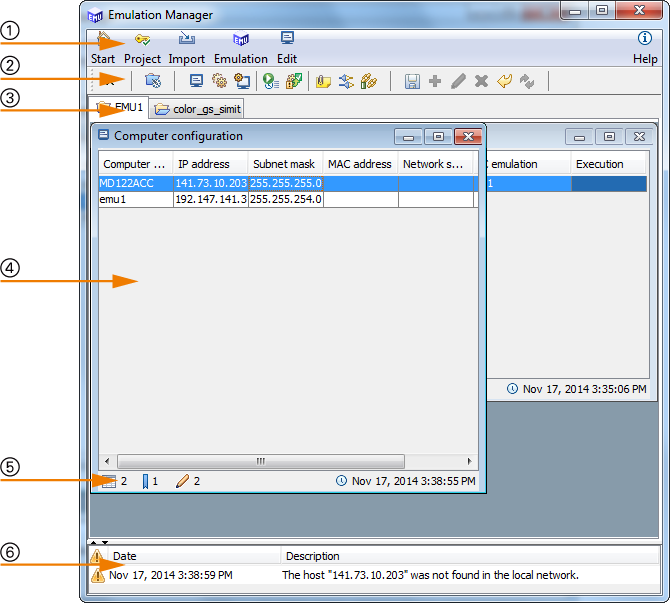Screen dimensions: 670x603
Task: Click the left scroll arrow of horizontal scrollbar
Action: (x=107, y=461)
